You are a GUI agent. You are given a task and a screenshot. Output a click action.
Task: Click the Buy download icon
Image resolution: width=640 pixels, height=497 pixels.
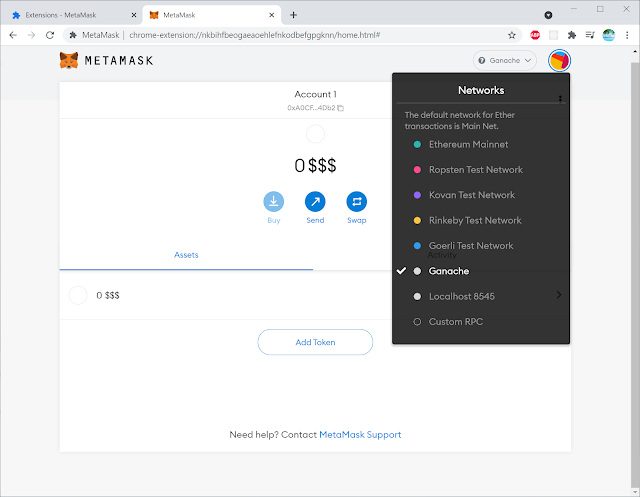click(273, 202)
